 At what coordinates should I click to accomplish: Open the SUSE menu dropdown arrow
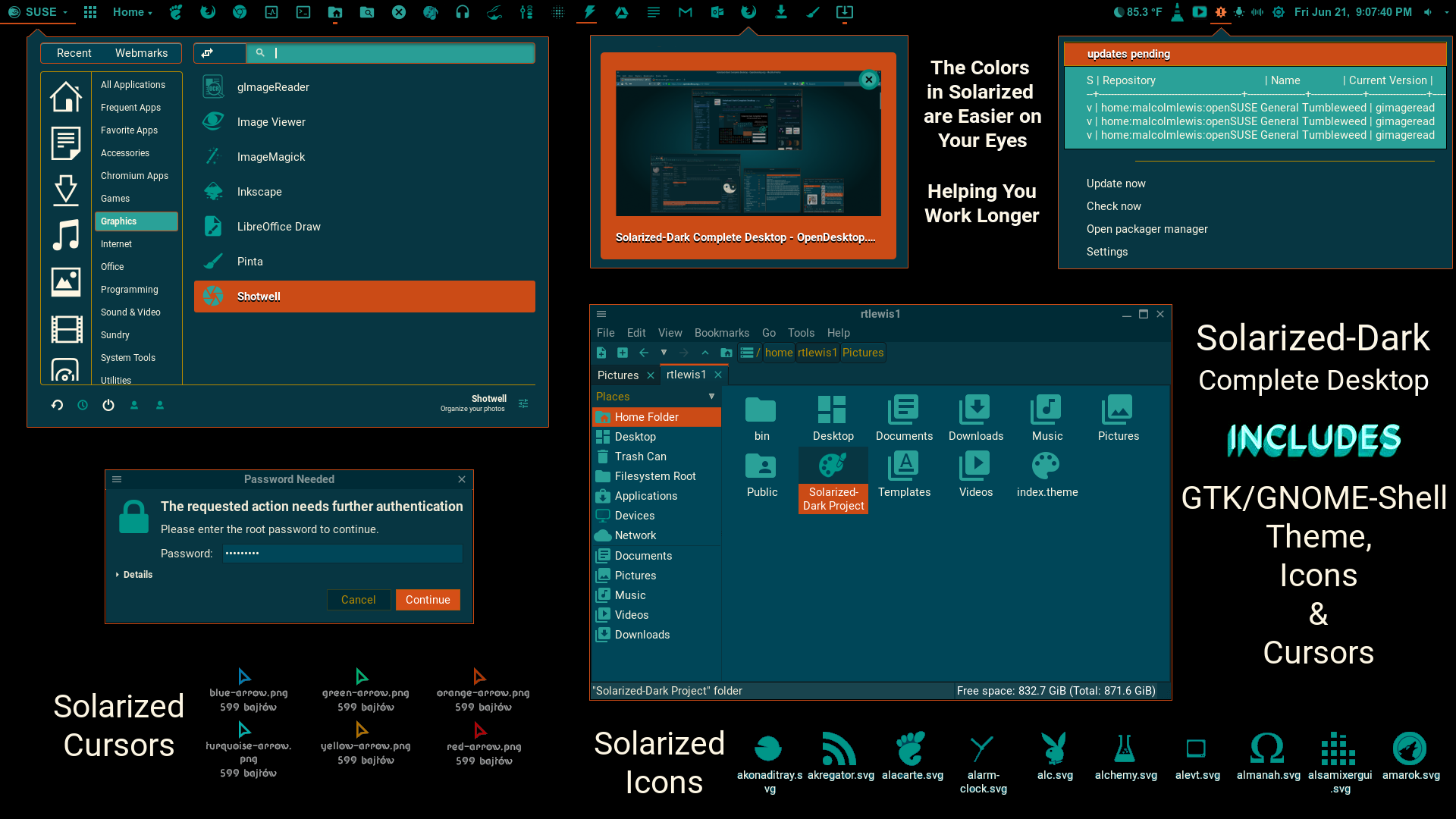coord(65,13)
